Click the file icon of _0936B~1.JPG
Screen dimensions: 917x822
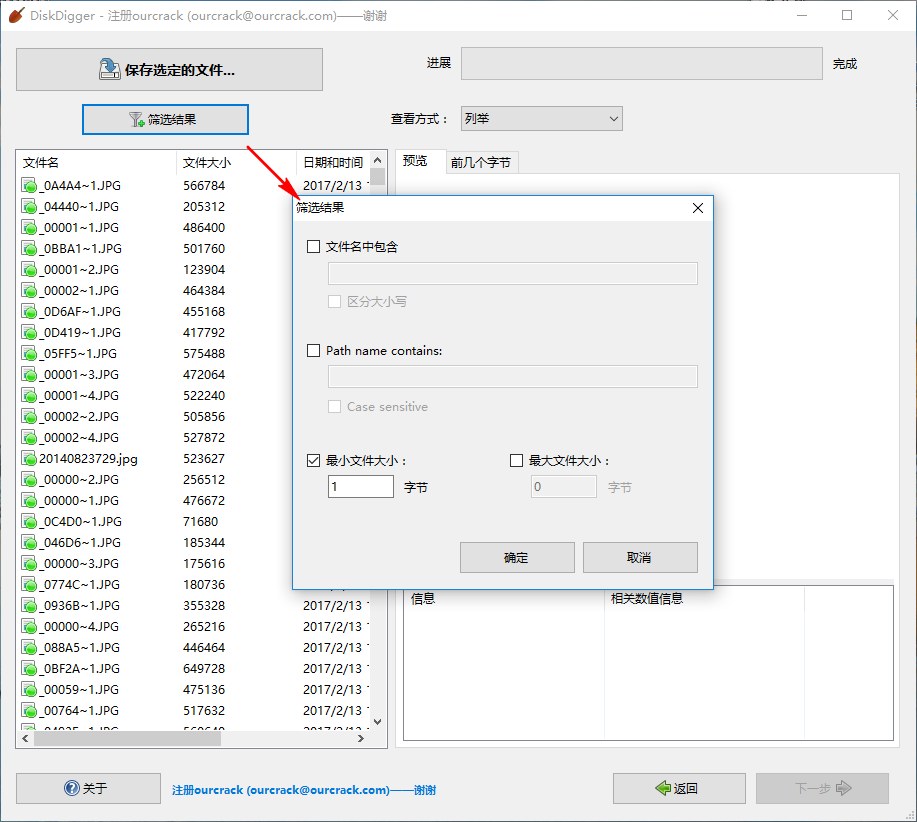(x=29, y=606)
